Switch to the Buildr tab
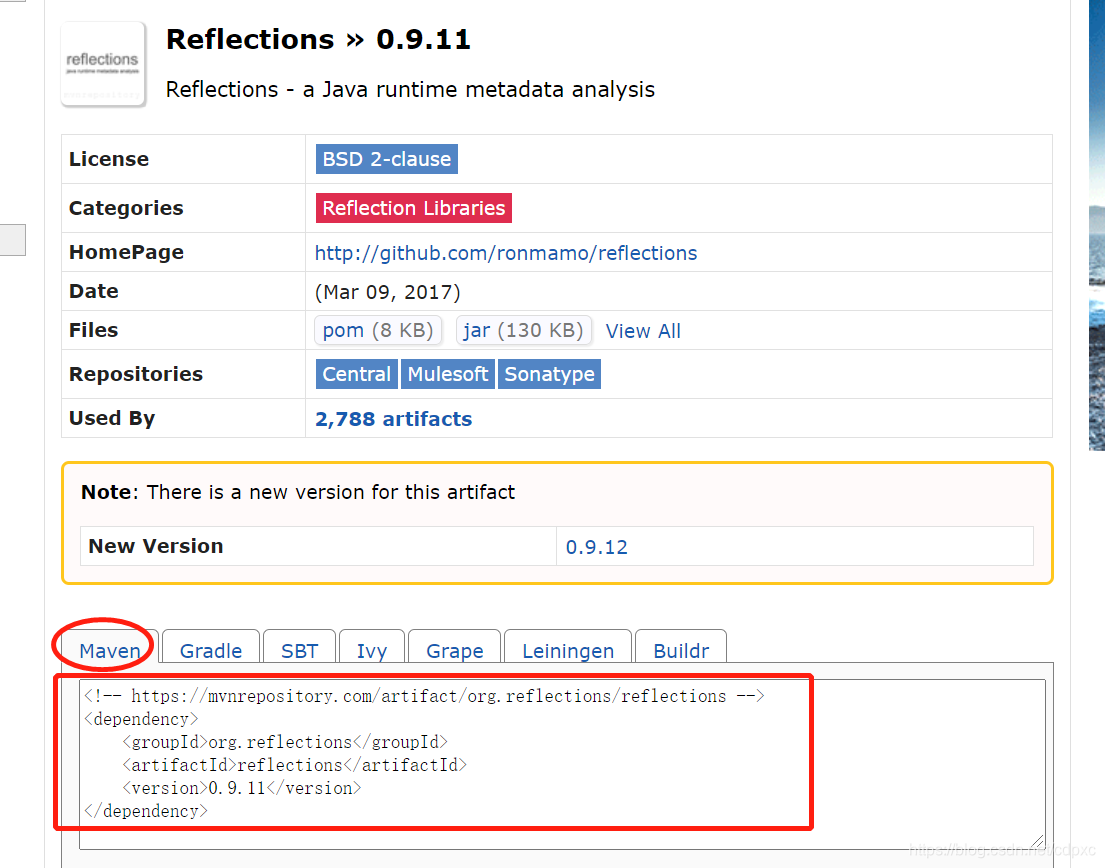Viewport: 1105px width, 868px height. (x=681, y=649)
